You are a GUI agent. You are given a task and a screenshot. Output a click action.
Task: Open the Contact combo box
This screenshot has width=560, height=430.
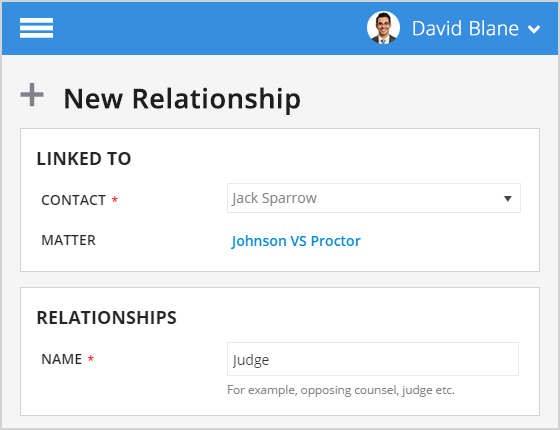[374, 198]
